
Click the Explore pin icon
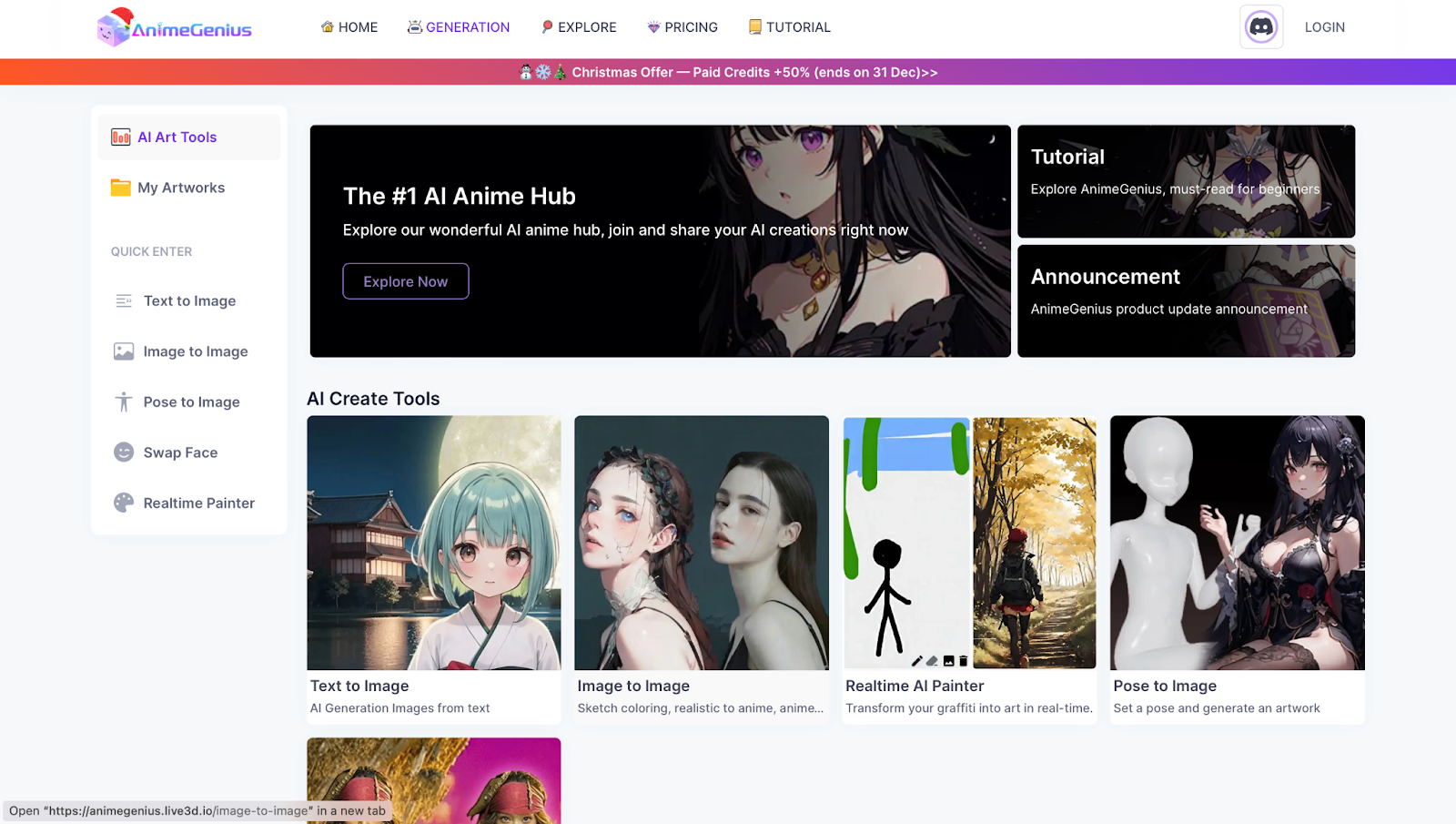(547, 27)
